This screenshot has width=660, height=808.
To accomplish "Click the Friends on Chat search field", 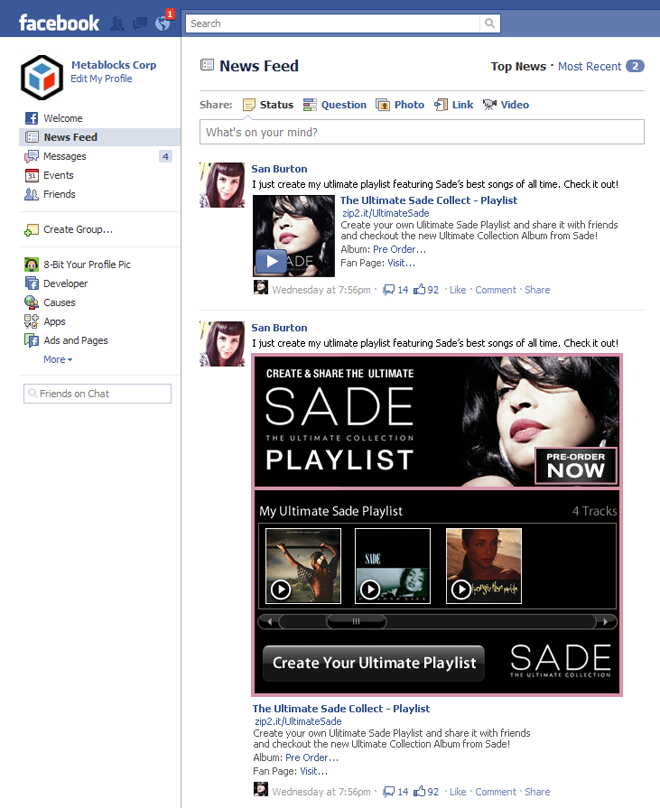I will pyautogui.click(x=97, y=394).
